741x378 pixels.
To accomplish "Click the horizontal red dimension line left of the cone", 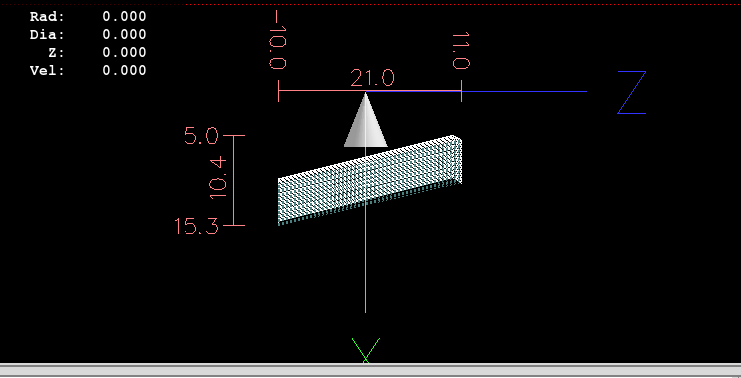I will pyautogui.click(x=321, y=91).
